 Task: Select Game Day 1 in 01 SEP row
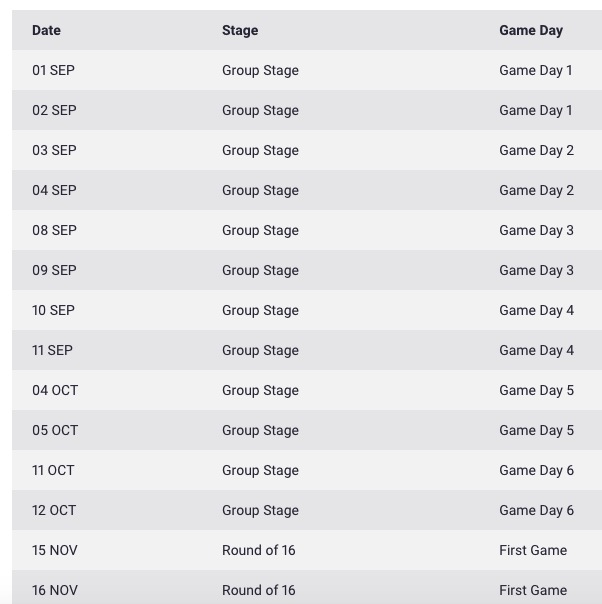536,70
